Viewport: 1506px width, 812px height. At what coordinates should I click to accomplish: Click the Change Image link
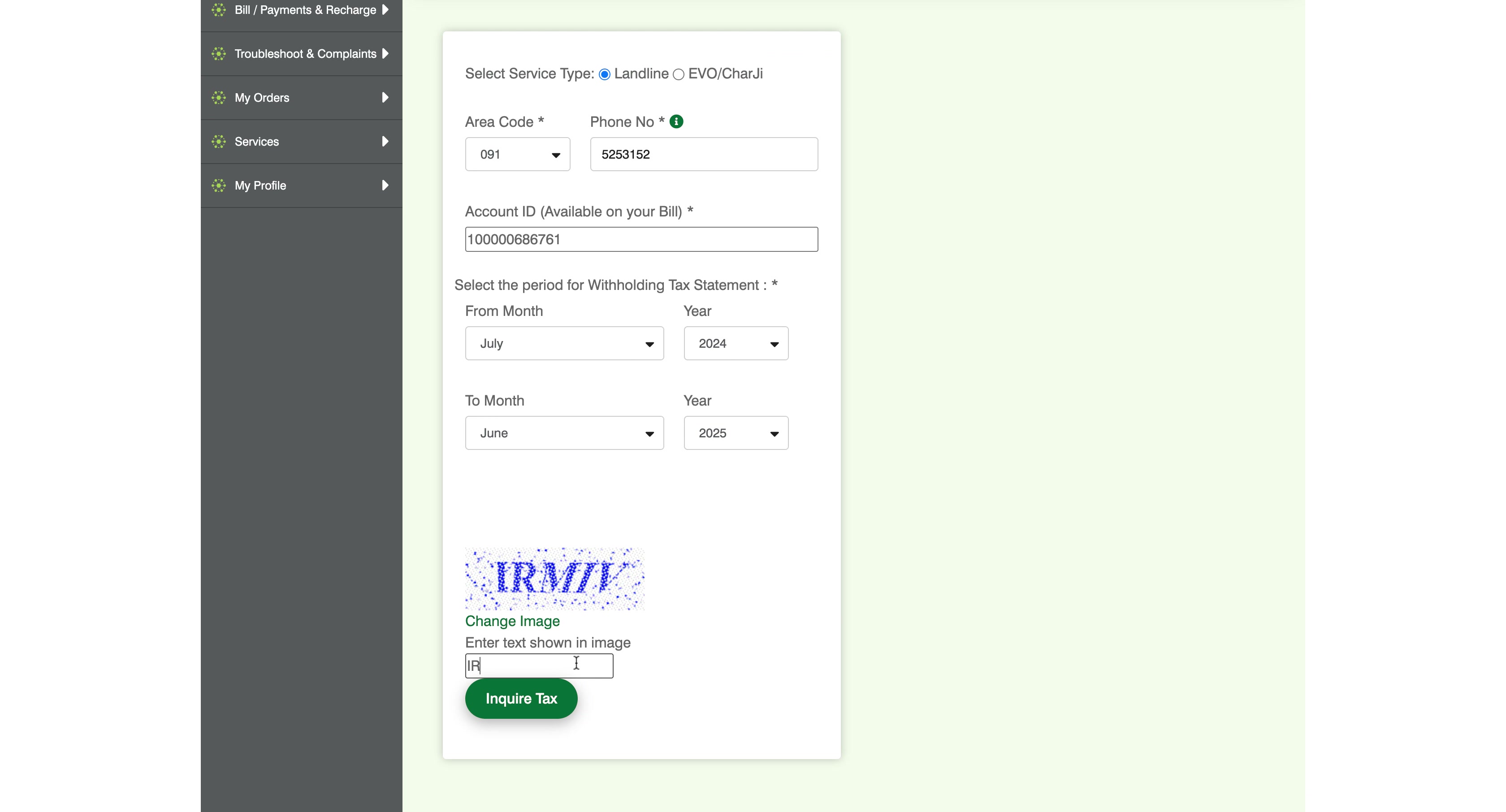pyautogui.click(x=512, y=621)
